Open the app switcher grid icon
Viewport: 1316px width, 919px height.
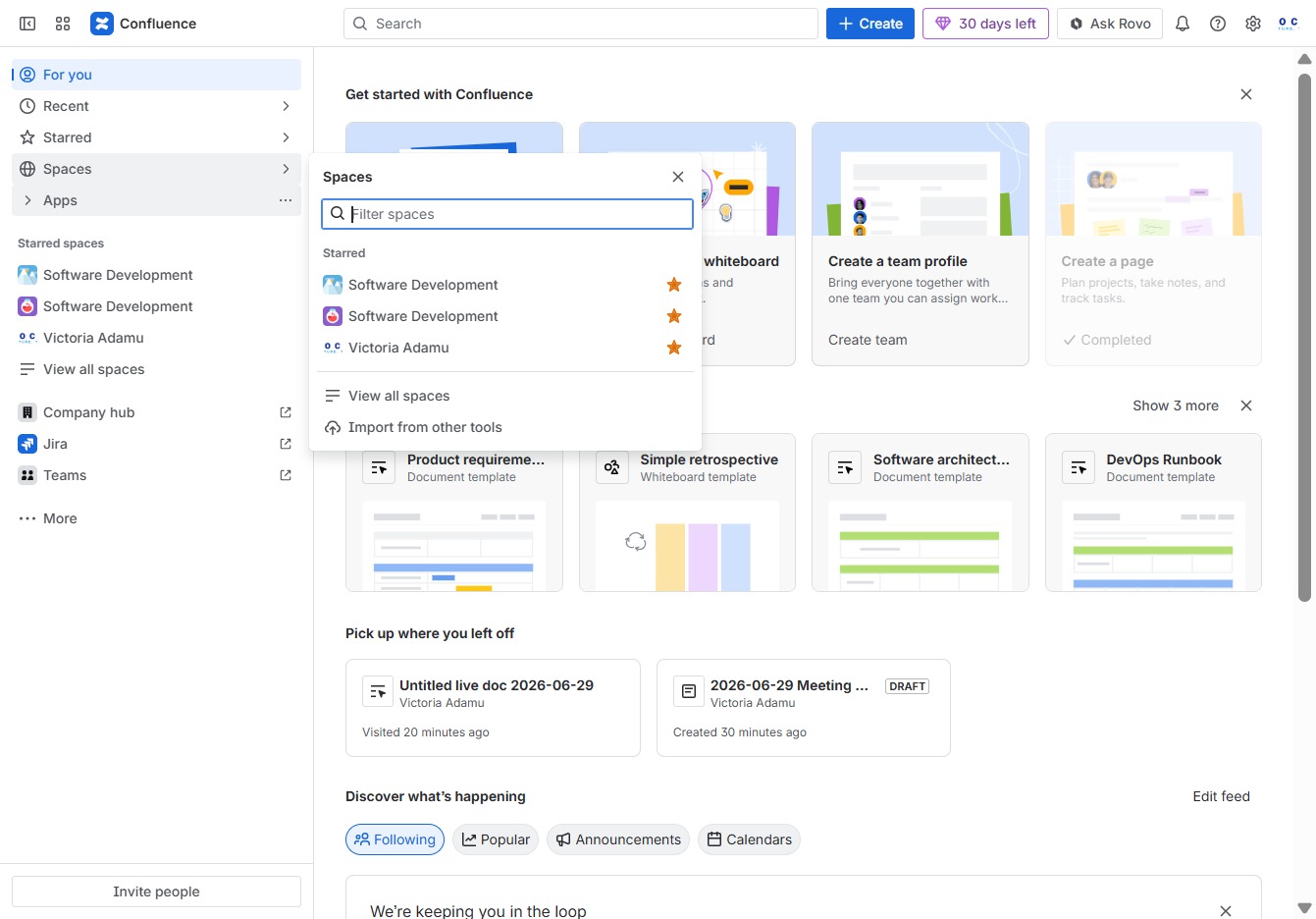[x=63, y=24]
